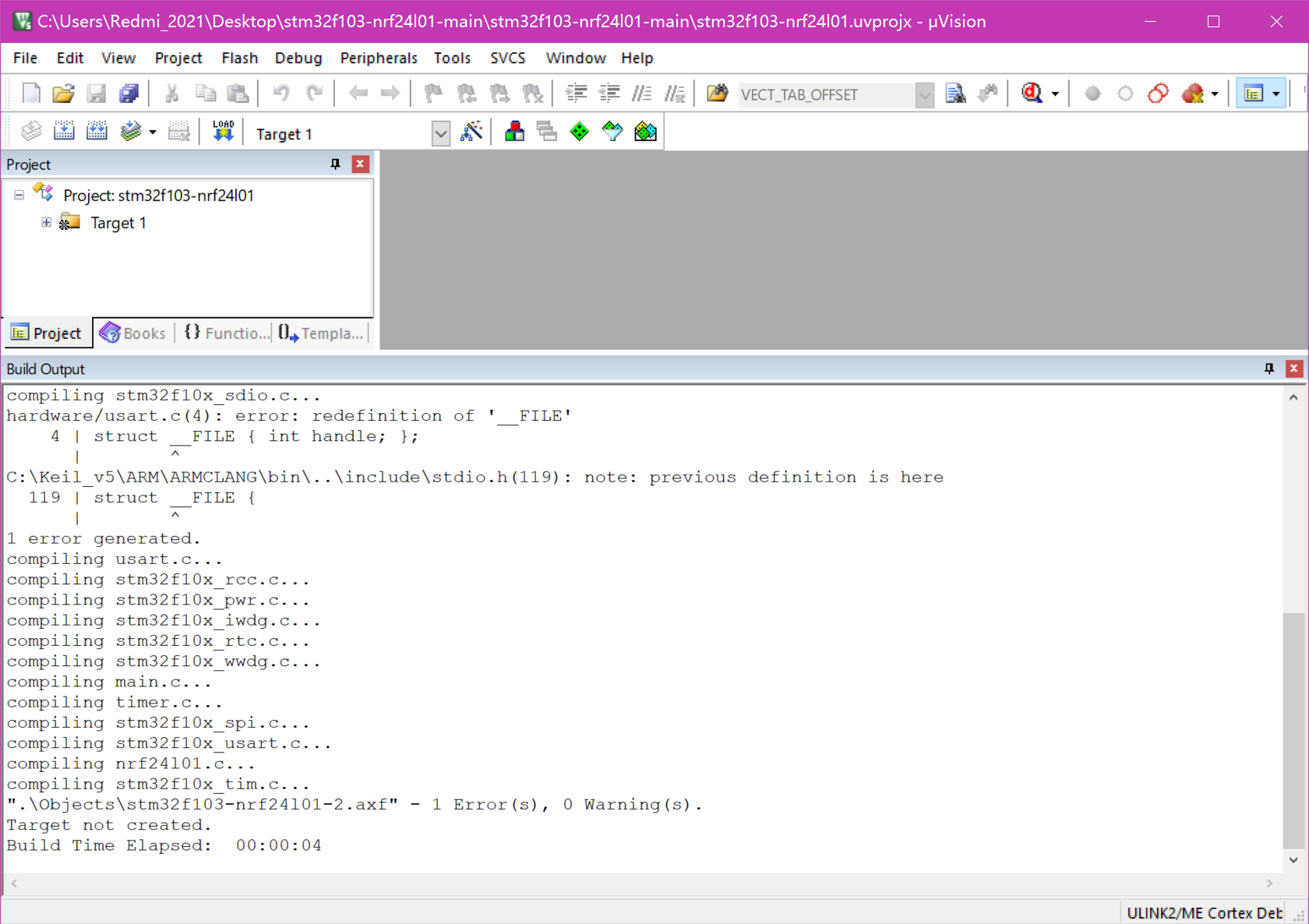Redo the last edit
Image resolution: width=1309 pixels, height=924 pixels.
tap(314, 93)
